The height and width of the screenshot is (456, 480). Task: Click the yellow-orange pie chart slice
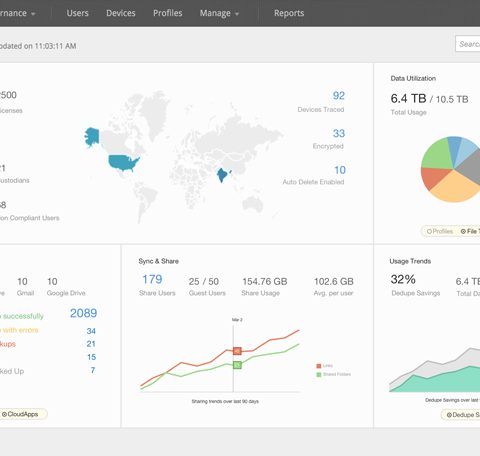(x=455, y=188)
